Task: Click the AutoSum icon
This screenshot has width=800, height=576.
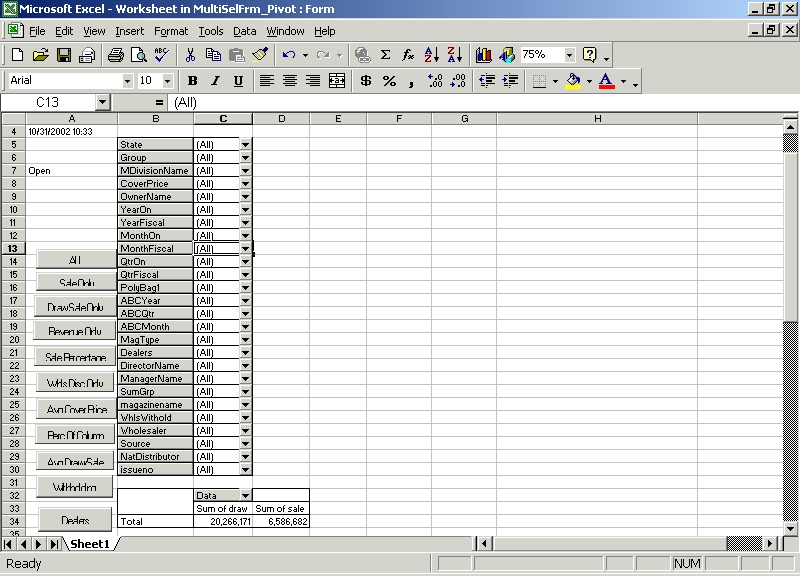Action: click(x=385, y=55)
